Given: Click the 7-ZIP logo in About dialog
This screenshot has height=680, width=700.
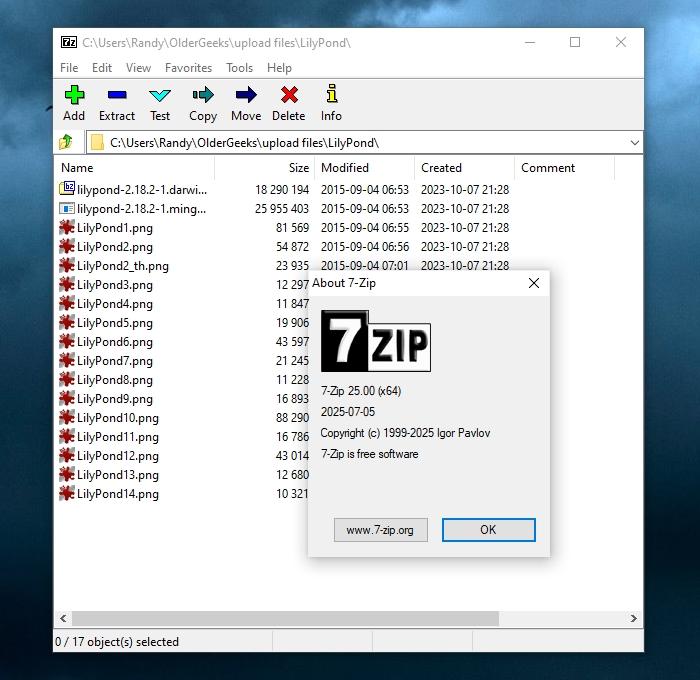Looking at the screenshot, I should pyautogui.click(x=376, y=341).
